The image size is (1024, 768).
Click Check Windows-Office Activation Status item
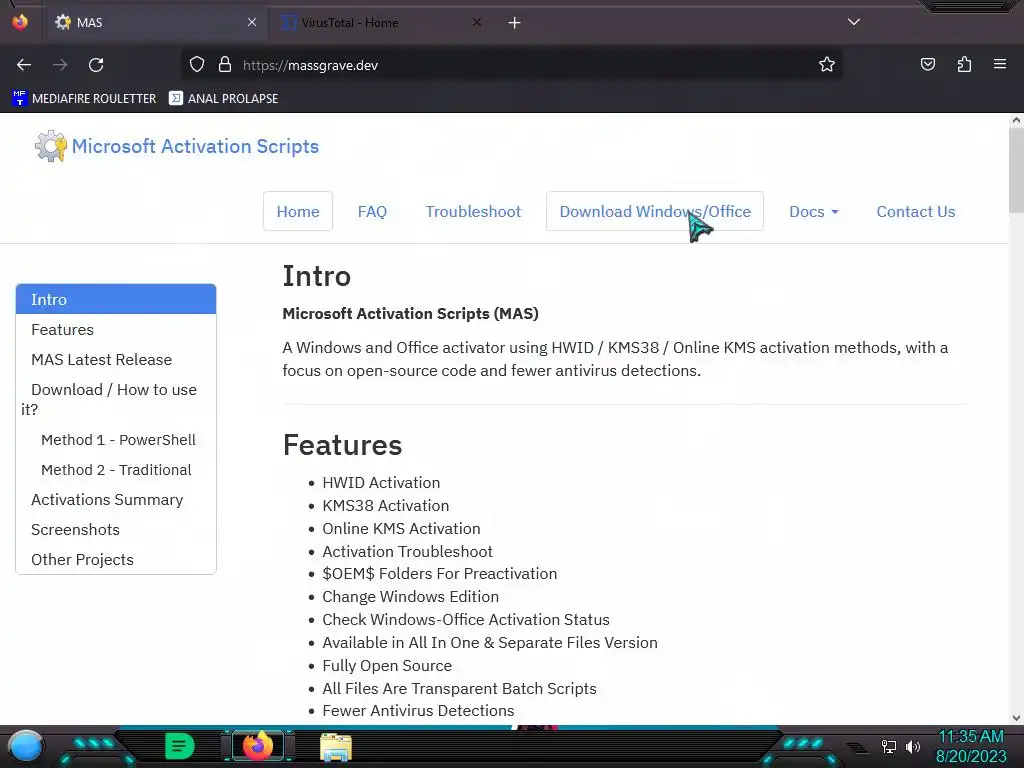[466, 619]
